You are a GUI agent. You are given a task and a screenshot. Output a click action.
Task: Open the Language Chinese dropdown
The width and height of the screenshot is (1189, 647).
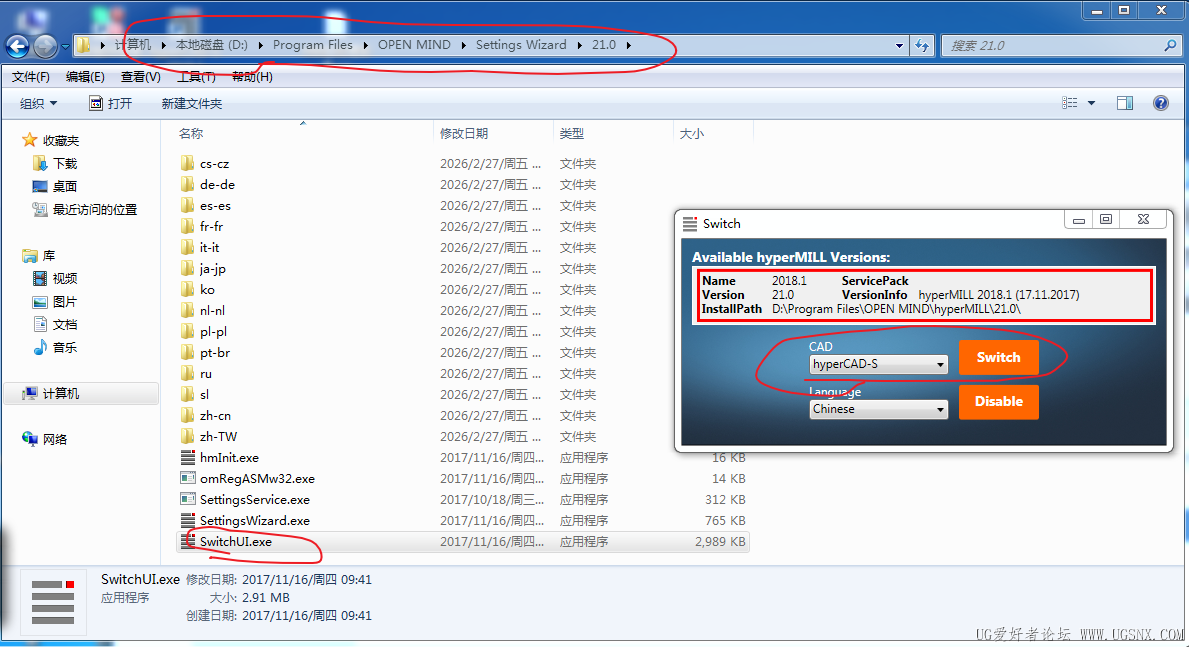click(878, 409)
